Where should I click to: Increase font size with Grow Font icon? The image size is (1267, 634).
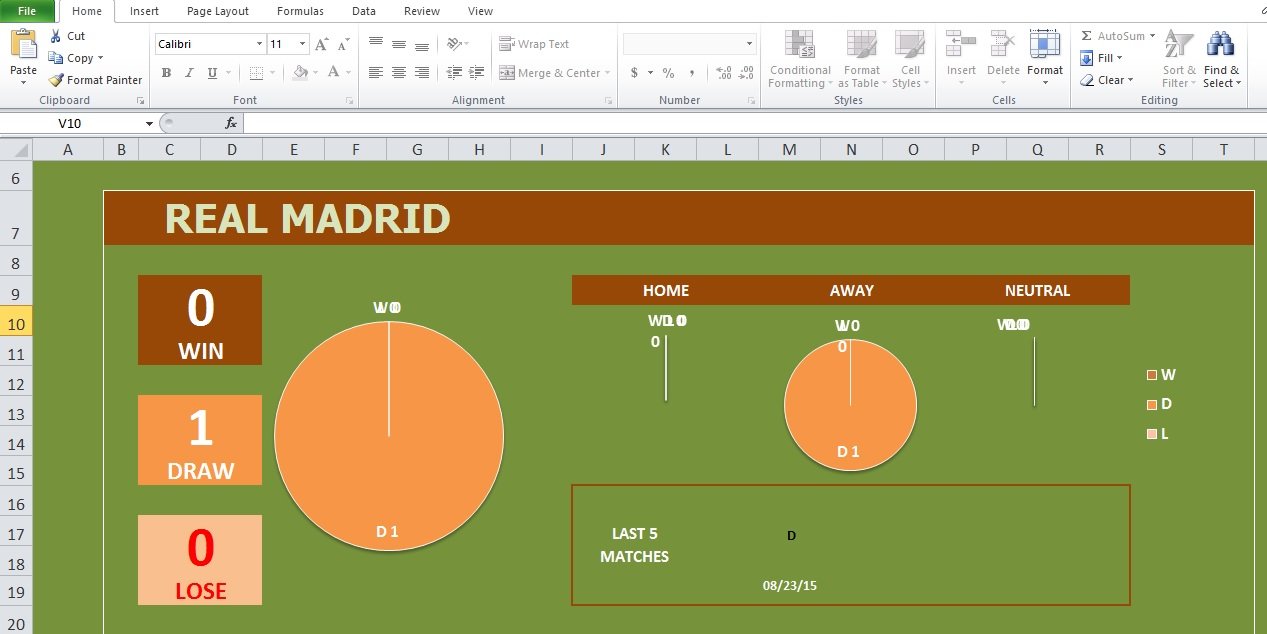[322, 44]
